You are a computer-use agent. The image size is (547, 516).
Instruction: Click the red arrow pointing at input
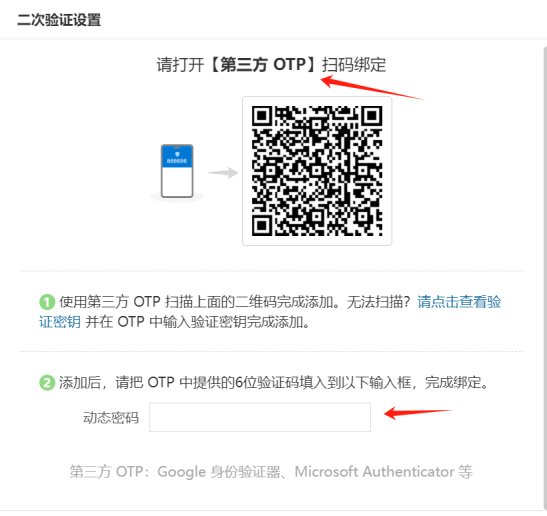418,413
